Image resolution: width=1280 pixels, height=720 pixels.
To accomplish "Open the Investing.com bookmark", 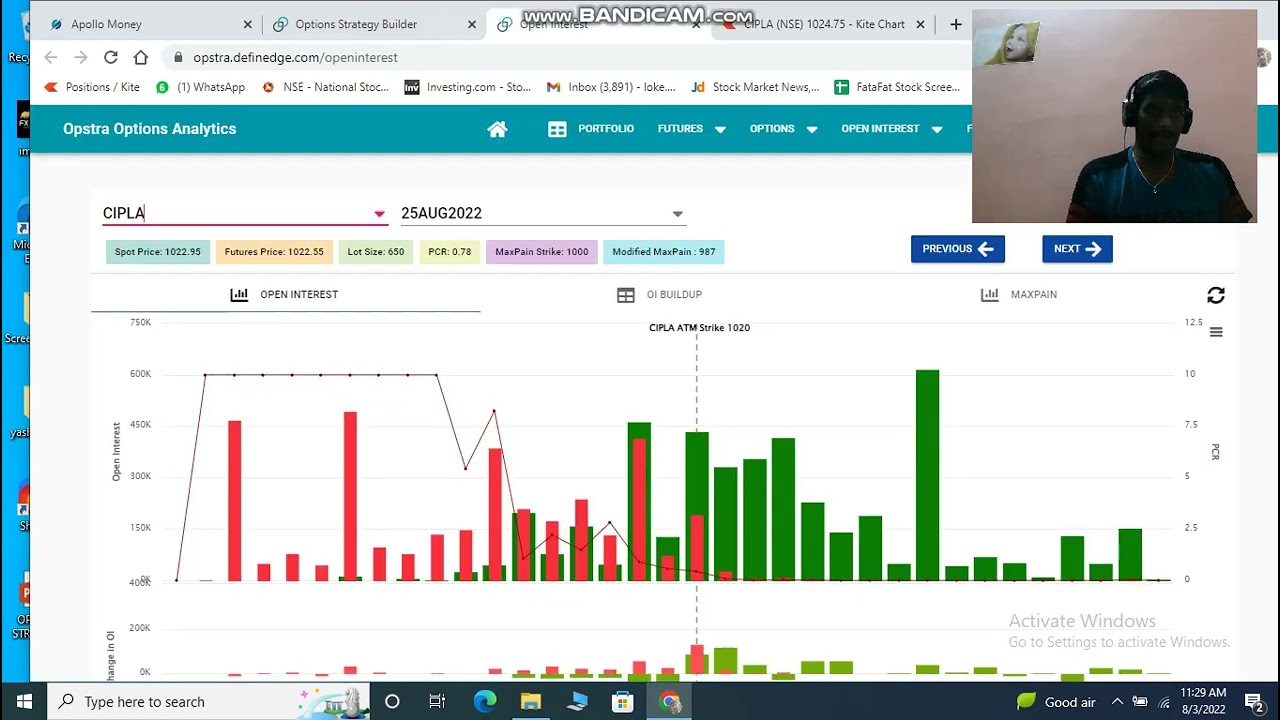I will [x=468, y=87].
